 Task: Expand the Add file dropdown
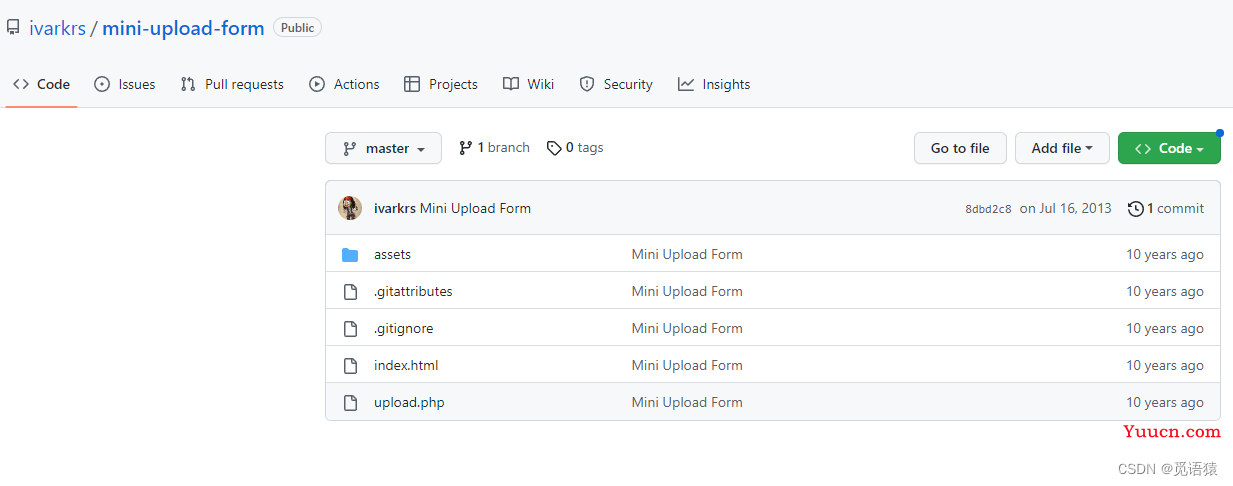tap(1061, 148)
